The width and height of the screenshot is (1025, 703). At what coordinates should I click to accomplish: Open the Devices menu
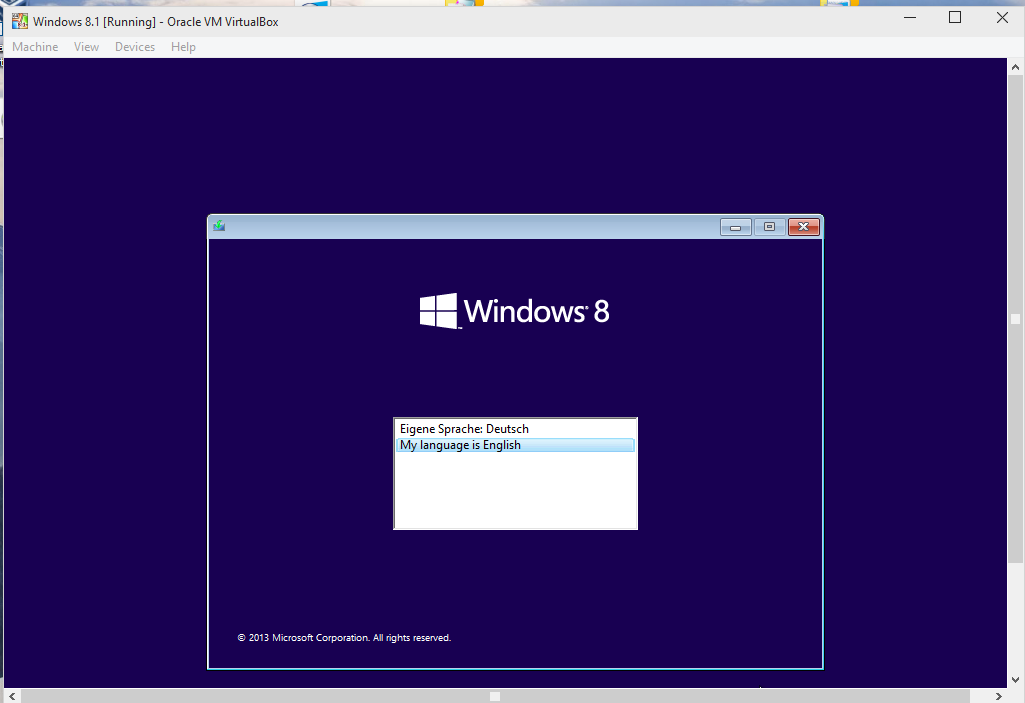pyautogui.click(x=135, y=47)
